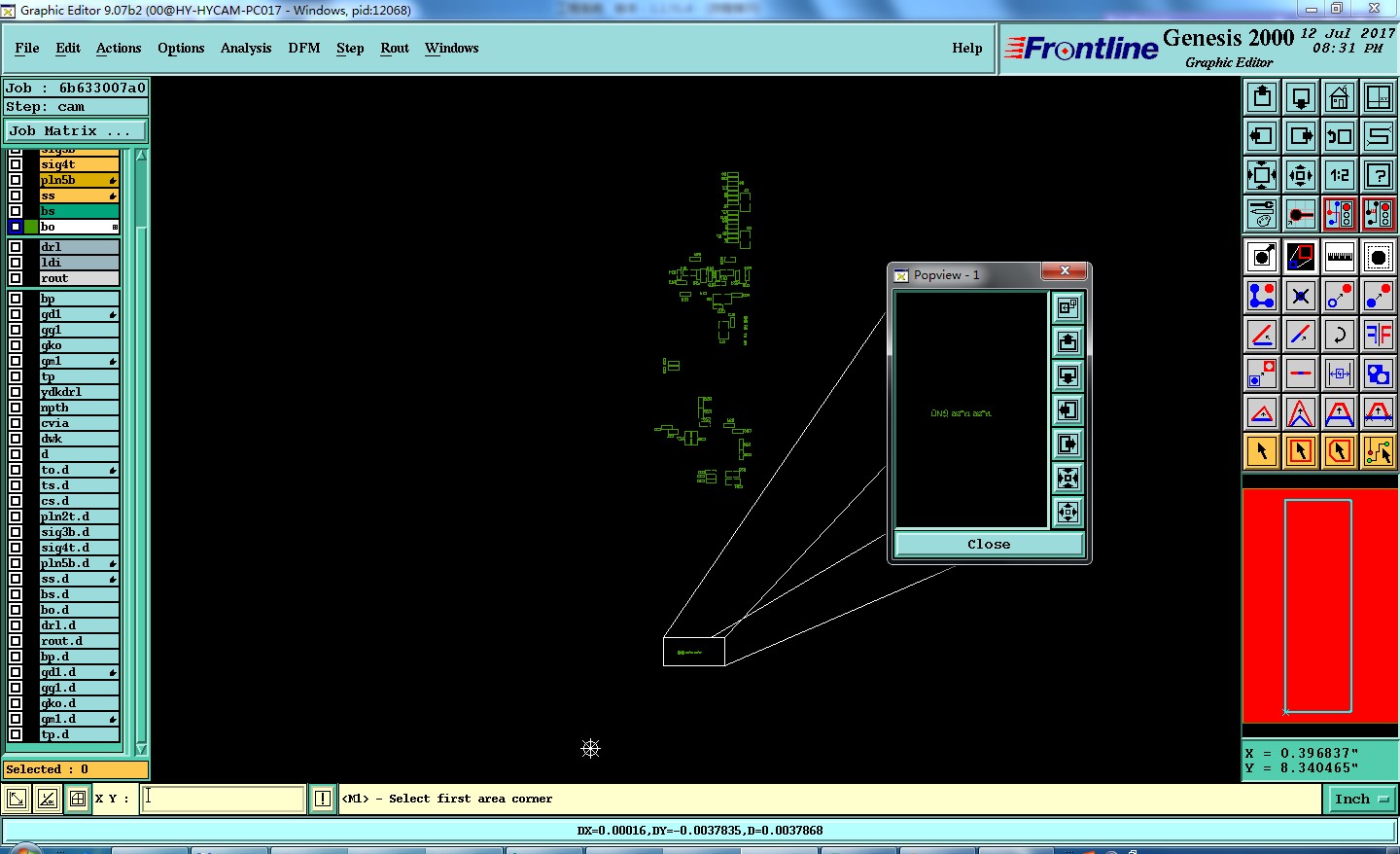Select the polygon select arrow tool

pos(1340,451)
